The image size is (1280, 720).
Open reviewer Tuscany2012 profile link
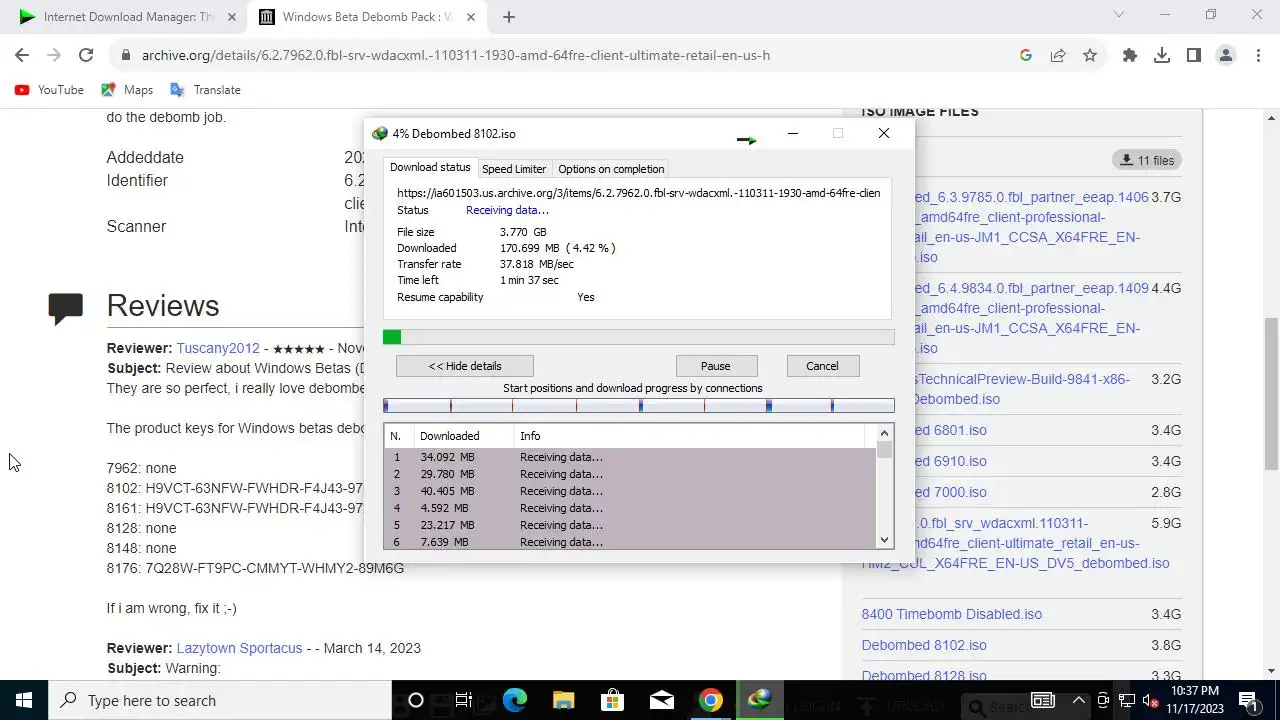pos(218,348)
